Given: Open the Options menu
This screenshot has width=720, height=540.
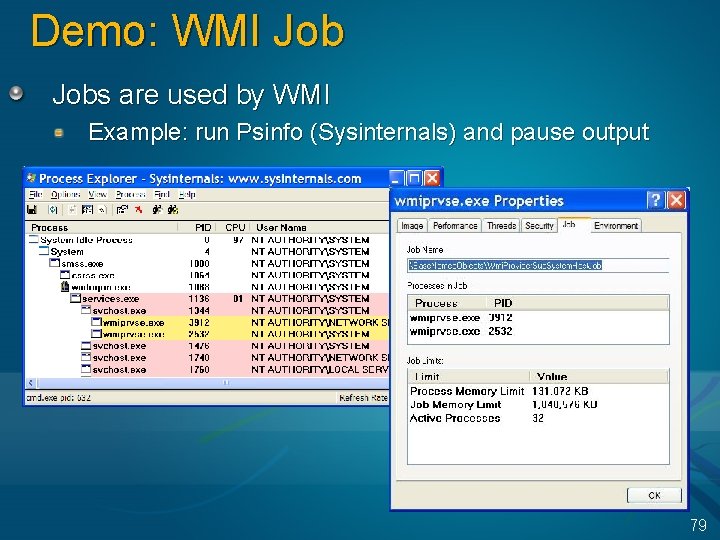Looking at the screenshot, I should point(66,195).
